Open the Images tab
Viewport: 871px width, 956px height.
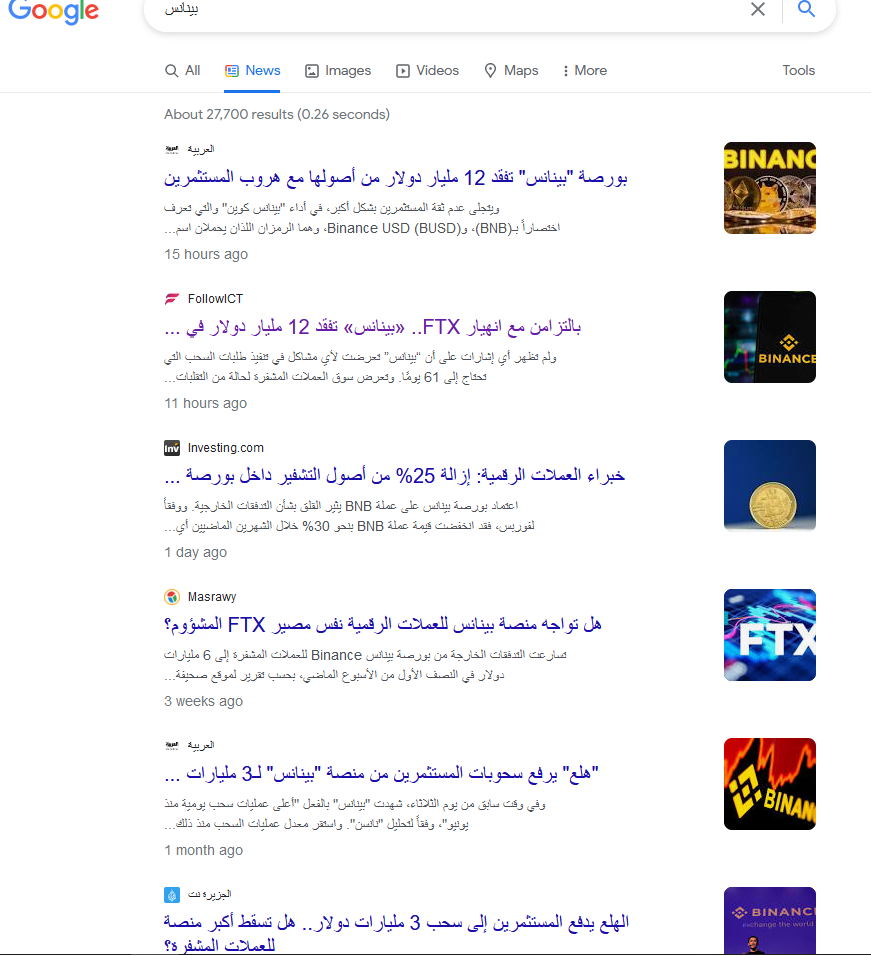pyautogui.click(x=338, y=71)
